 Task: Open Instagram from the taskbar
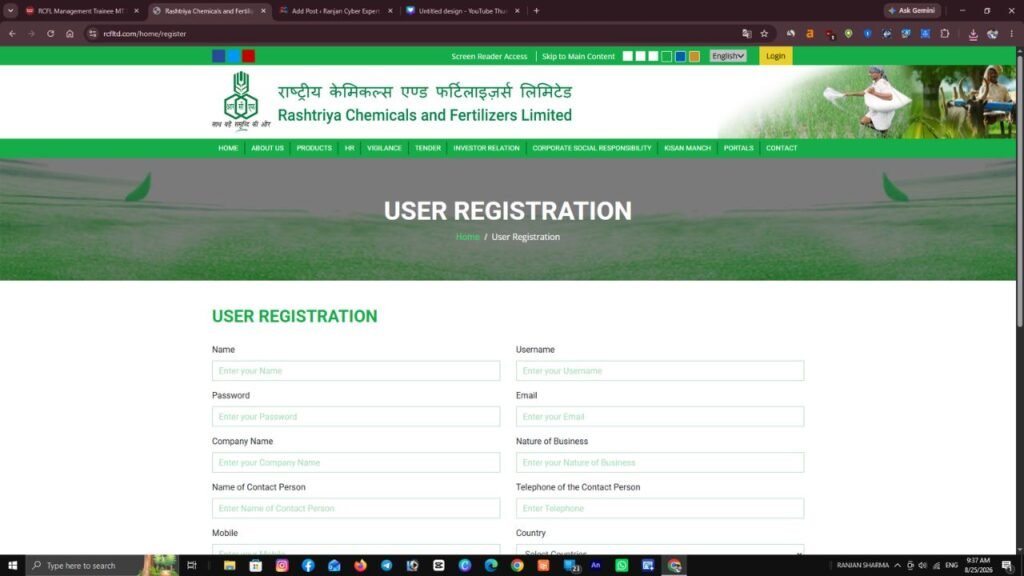pos(281,566)
